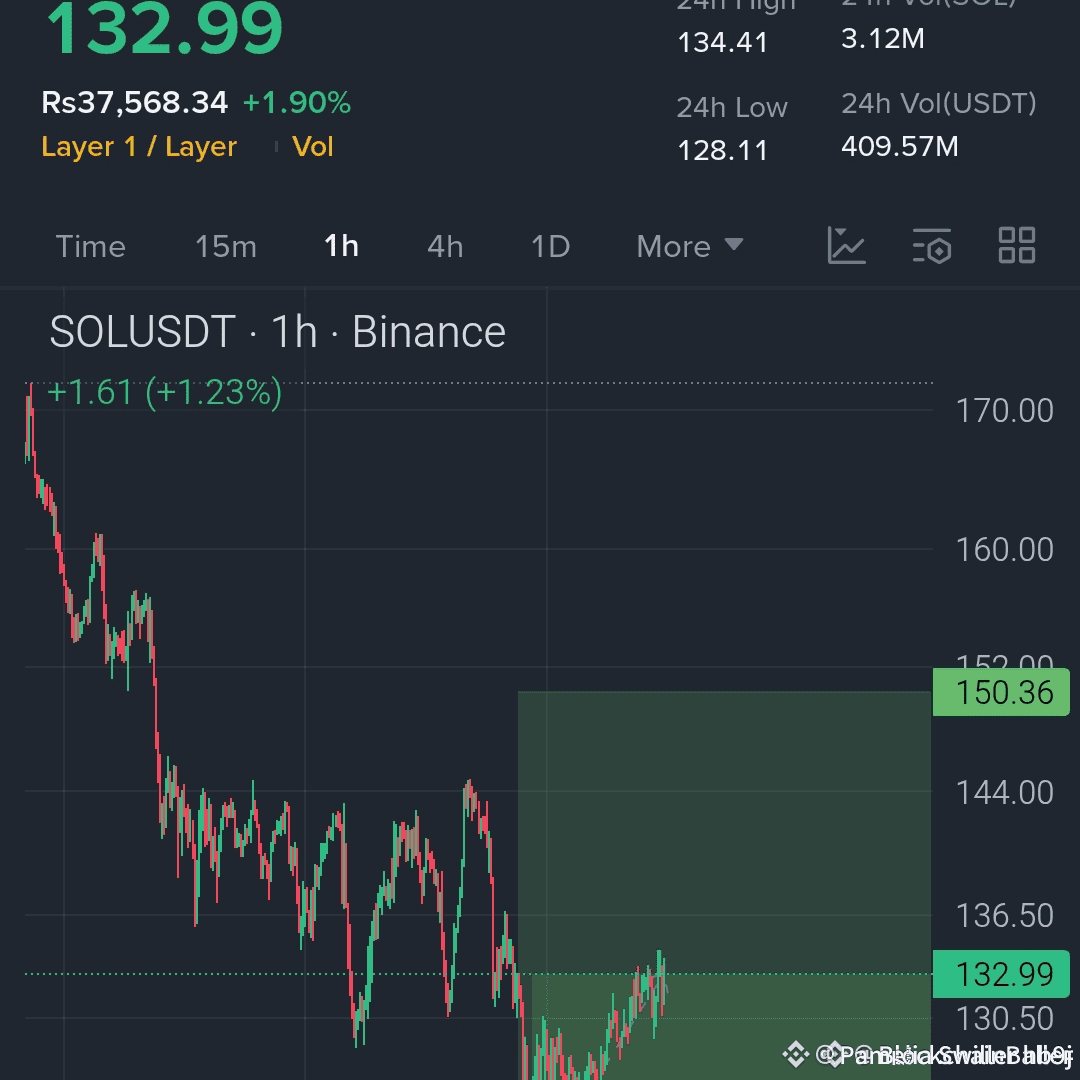Select the 1h interval tab

click(342, 246)
